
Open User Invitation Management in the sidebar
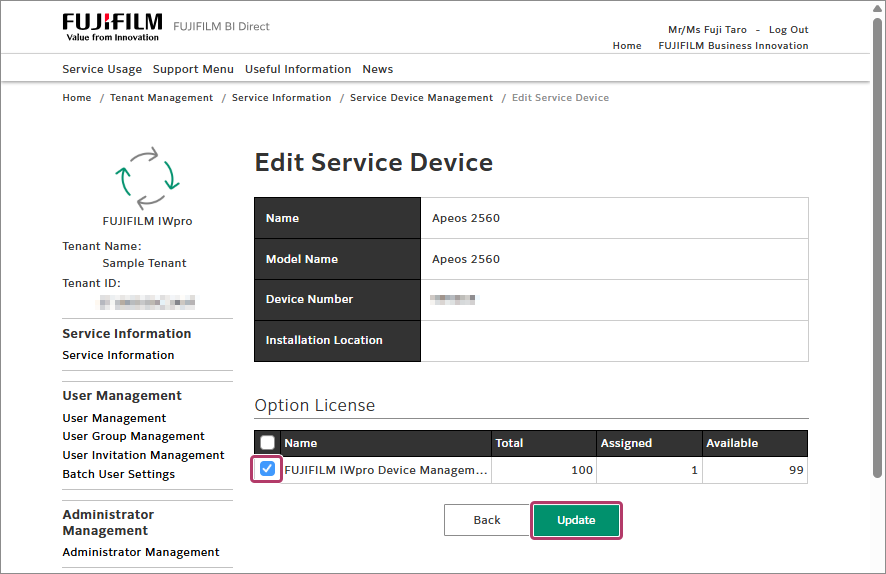pyautogui.click(x=143, y=455)
